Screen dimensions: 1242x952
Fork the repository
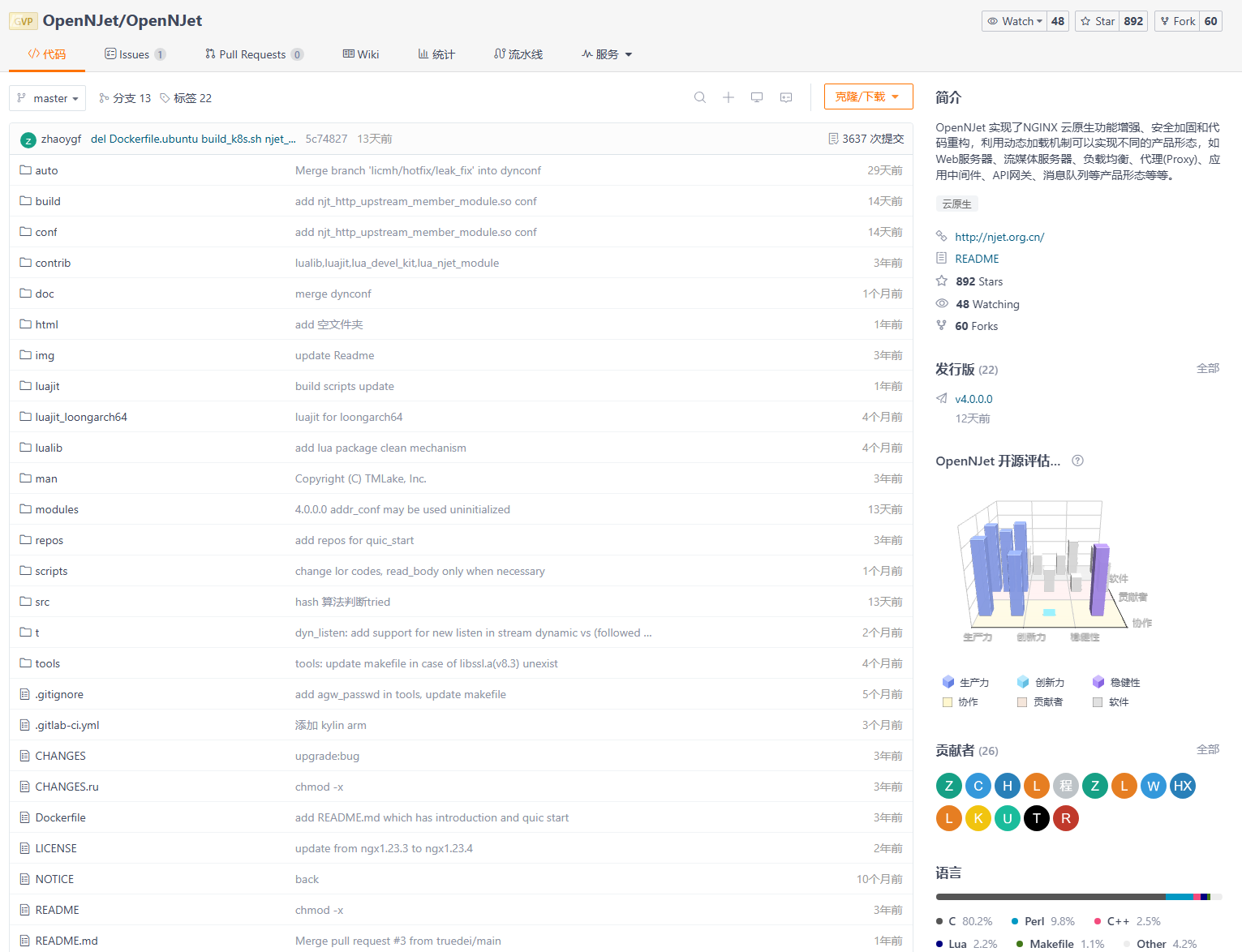1176,21
